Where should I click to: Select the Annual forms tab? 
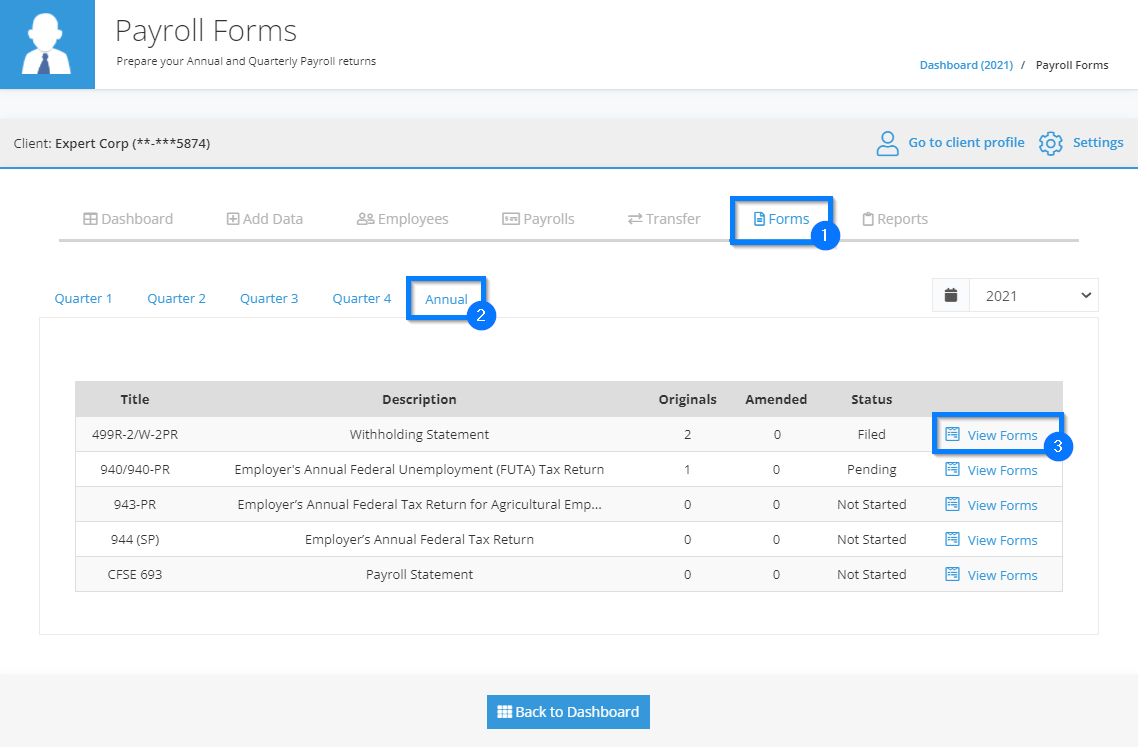coord(446,299)
